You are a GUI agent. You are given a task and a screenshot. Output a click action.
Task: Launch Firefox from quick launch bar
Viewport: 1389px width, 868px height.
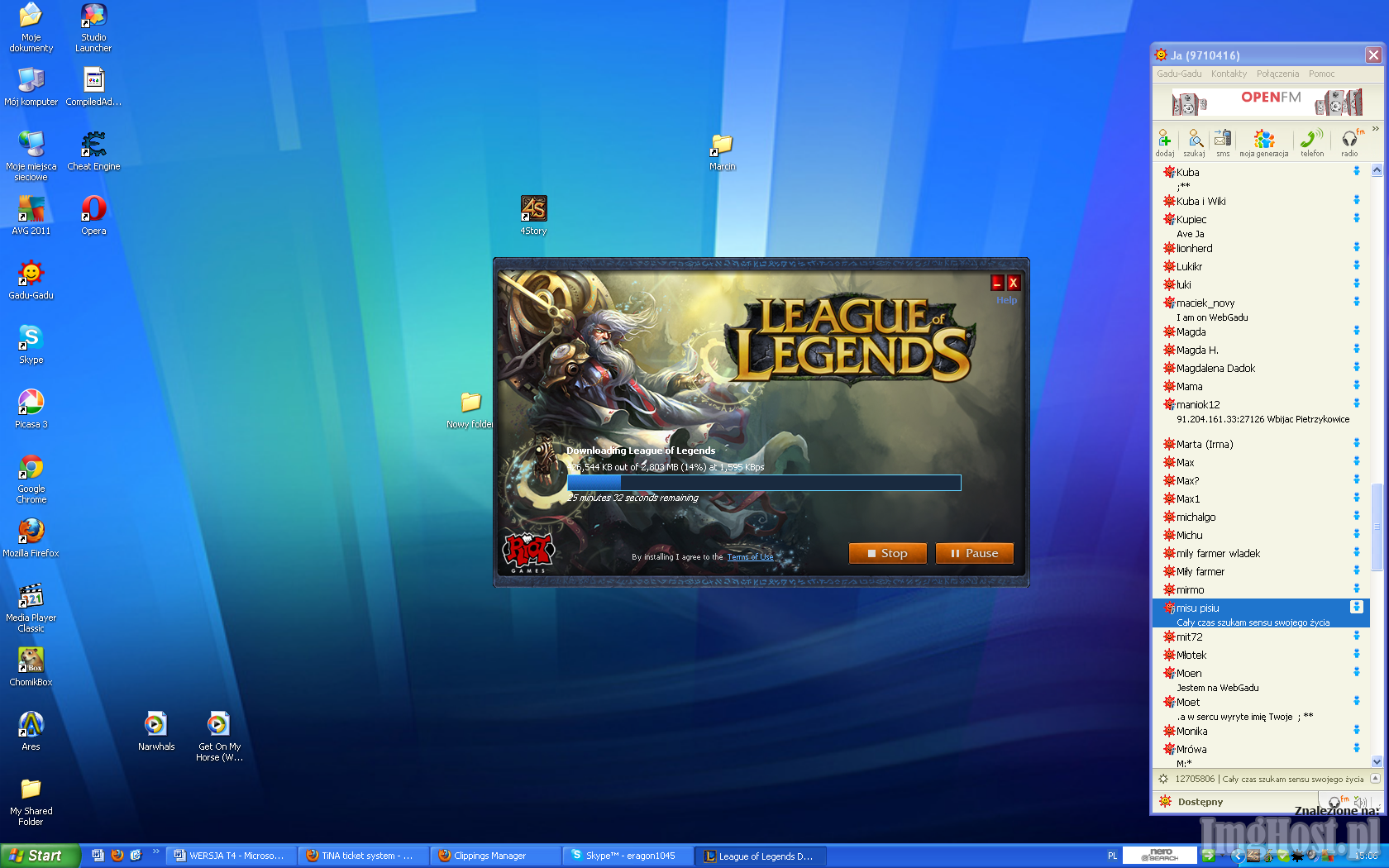point(117,856)
